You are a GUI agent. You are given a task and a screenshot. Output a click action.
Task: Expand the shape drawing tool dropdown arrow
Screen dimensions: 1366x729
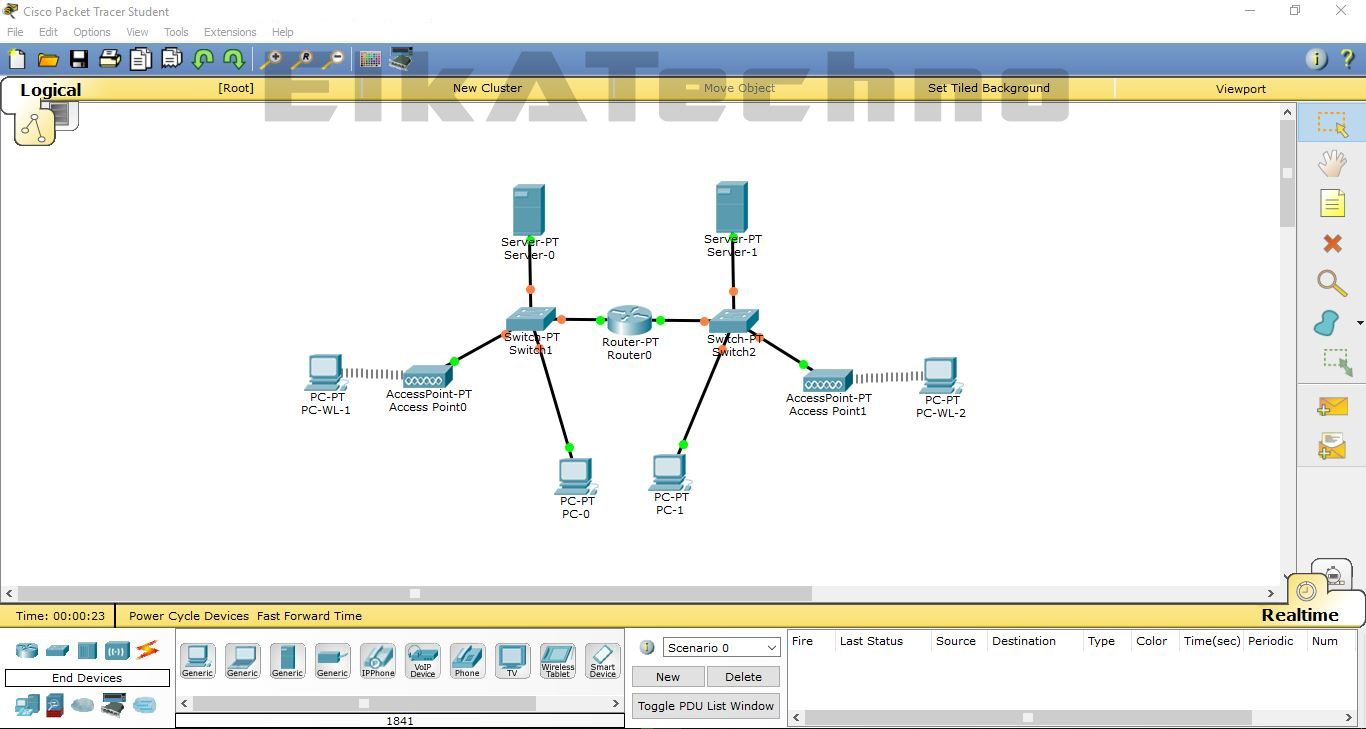click(x=1358, y=322)
